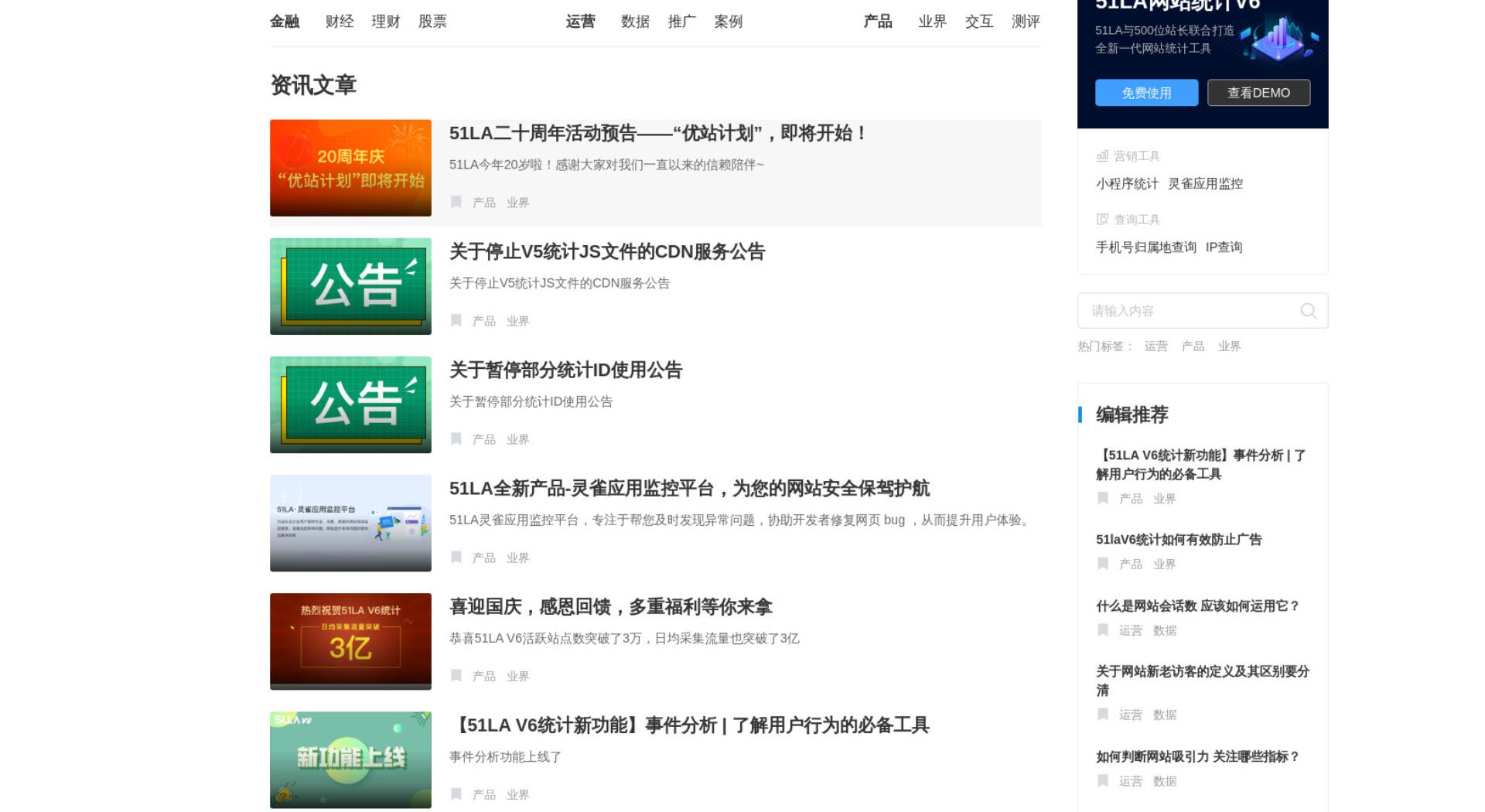Click 查询工具 icon in sidebar
The width and height of the screenshot is (1485, 812).
[1102, 219]
